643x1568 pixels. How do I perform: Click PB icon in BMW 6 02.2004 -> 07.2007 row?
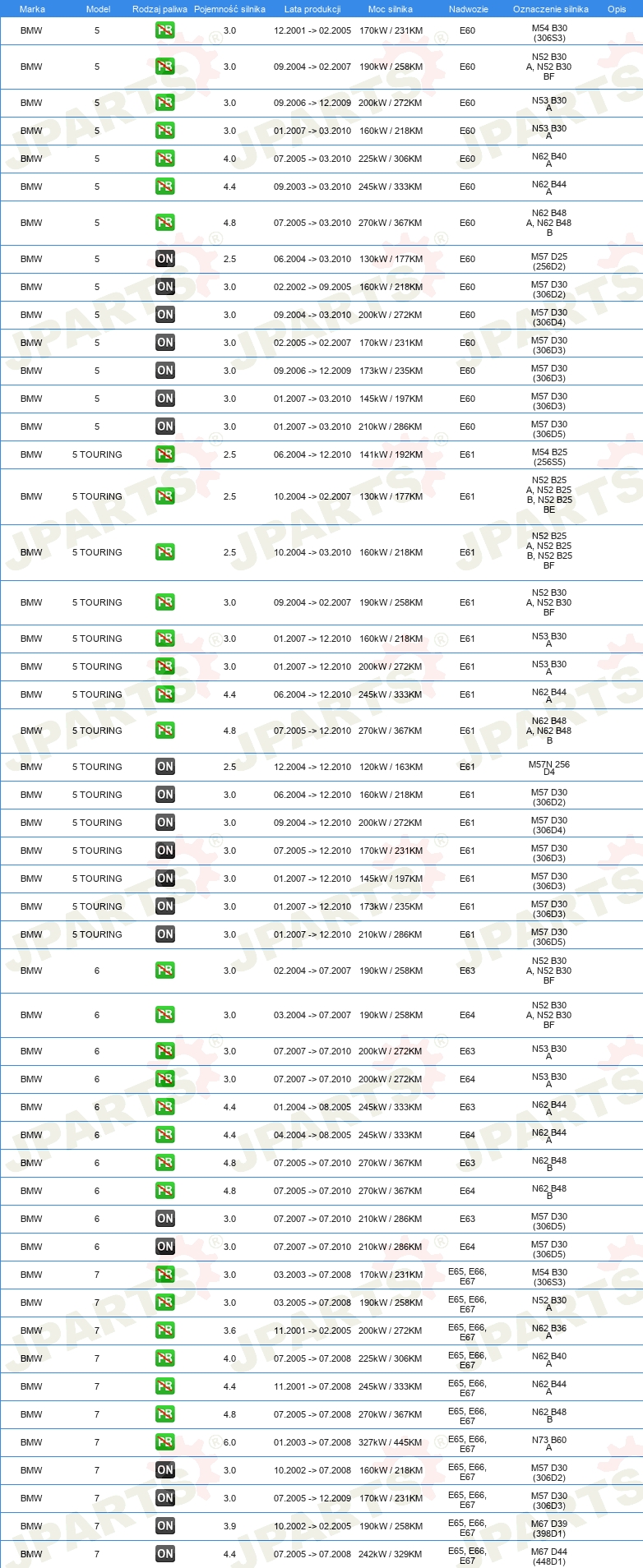[x=164, y=971]
